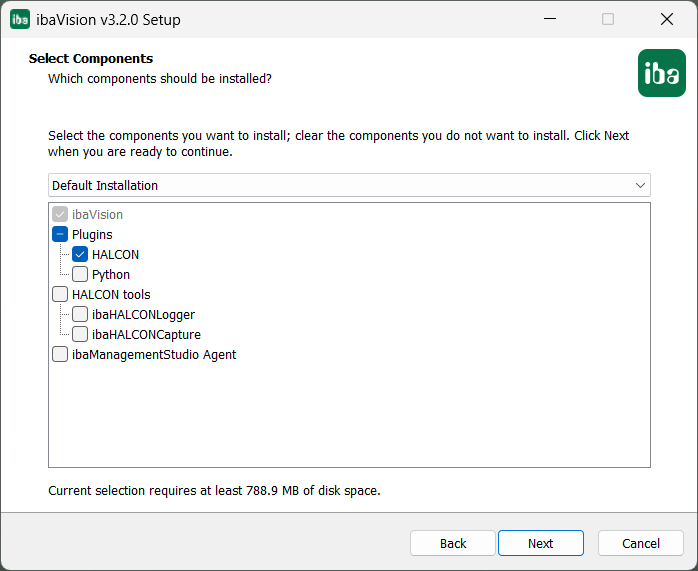
Task: Select the ibaVision label text
Action: [x=97, y=215]
